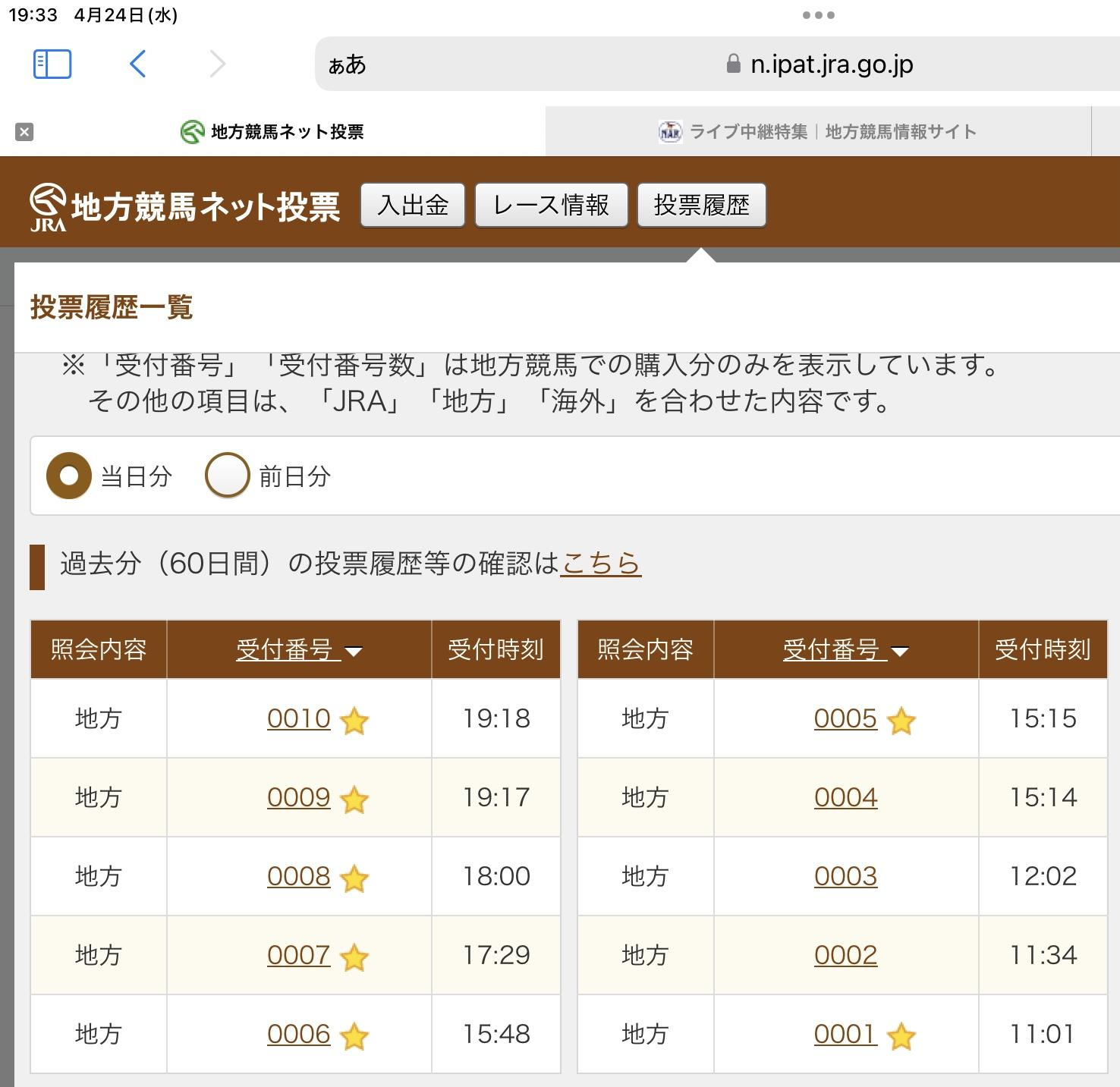Close the current tab with X icon
The image size is (1120, 1087).
pyautogui.click(x=24, y=132)
